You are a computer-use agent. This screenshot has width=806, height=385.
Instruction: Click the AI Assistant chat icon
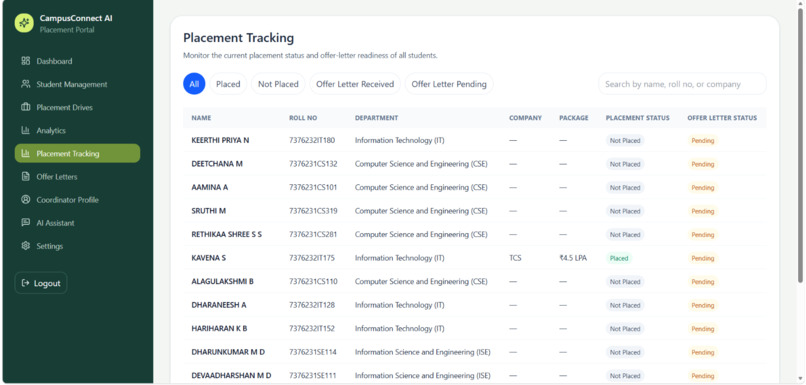(x=26, y=223)
